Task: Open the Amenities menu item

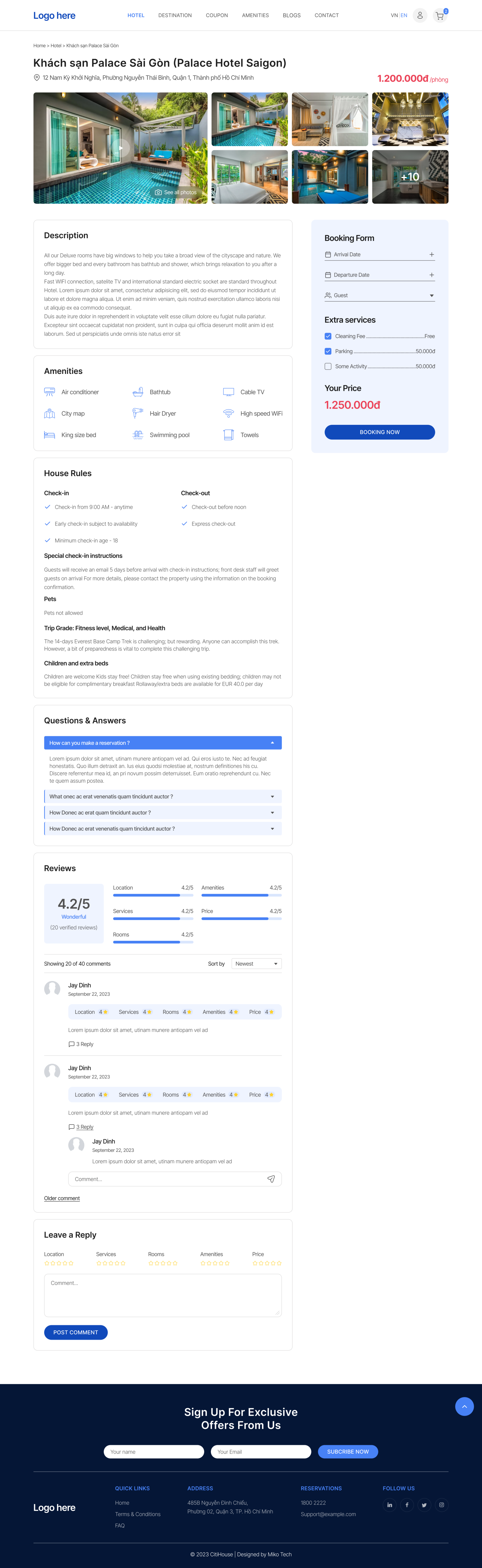Action: pyautogui.click(x=255, y=15)
